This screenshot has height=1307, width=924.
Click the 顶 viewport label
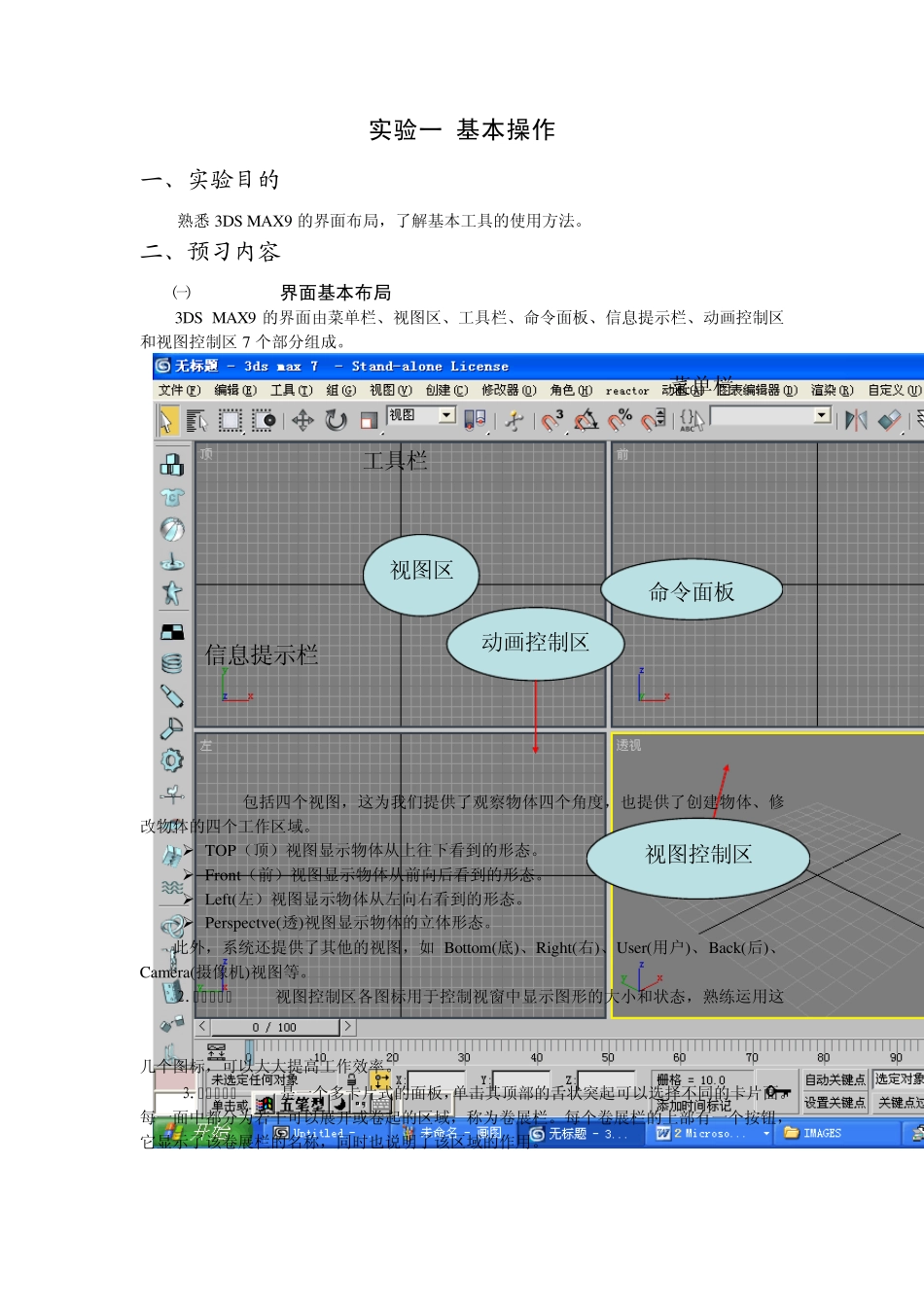click(206, 453)
